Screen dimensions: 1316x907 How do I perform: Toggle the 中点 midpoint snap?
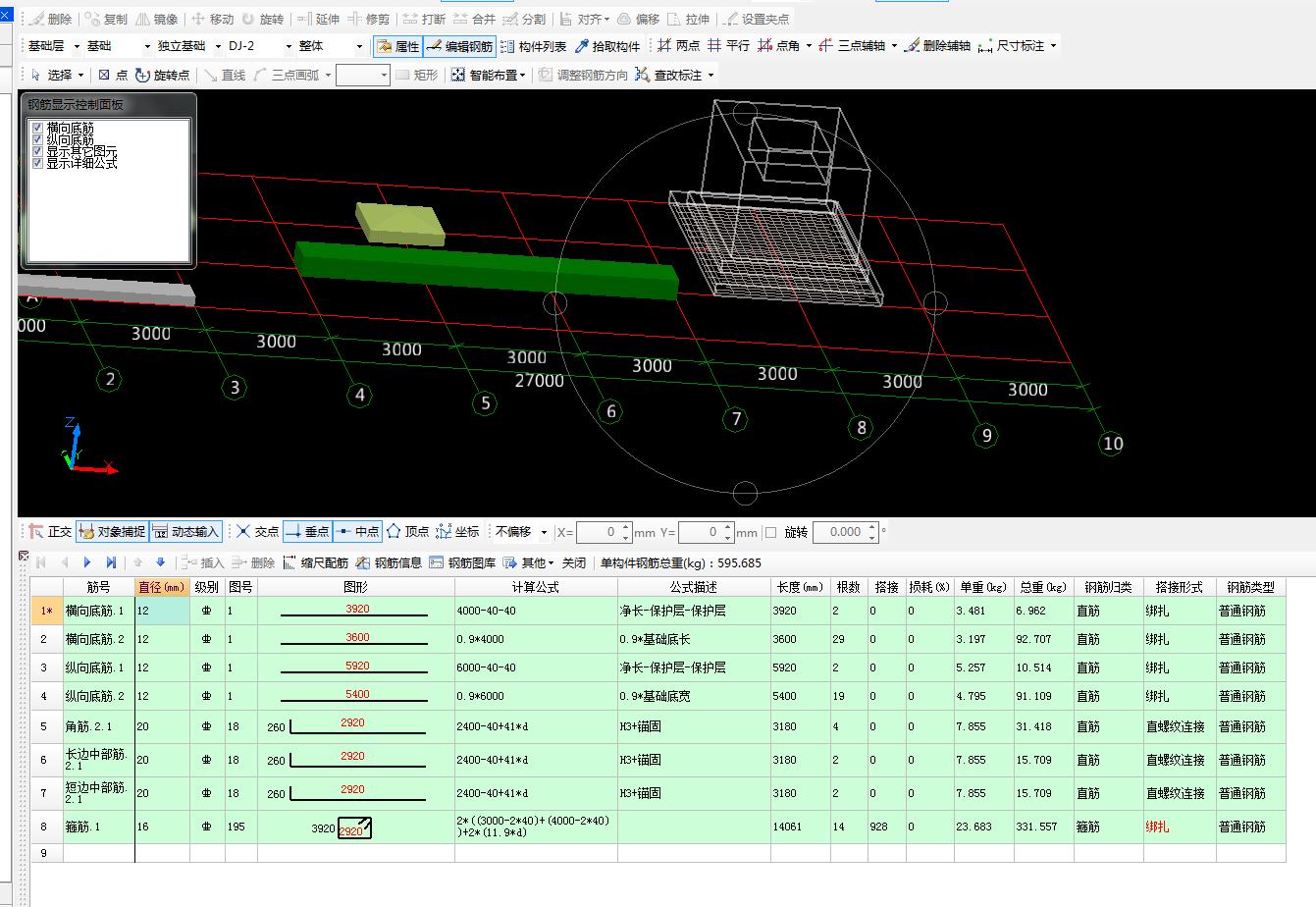357,531
